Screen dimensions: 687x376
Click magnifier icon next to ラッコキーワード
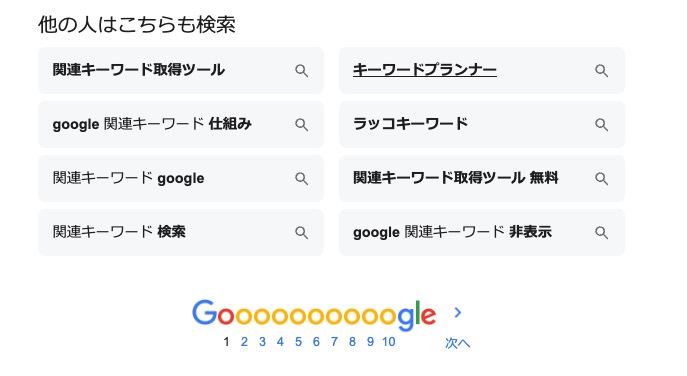[602, 124]
